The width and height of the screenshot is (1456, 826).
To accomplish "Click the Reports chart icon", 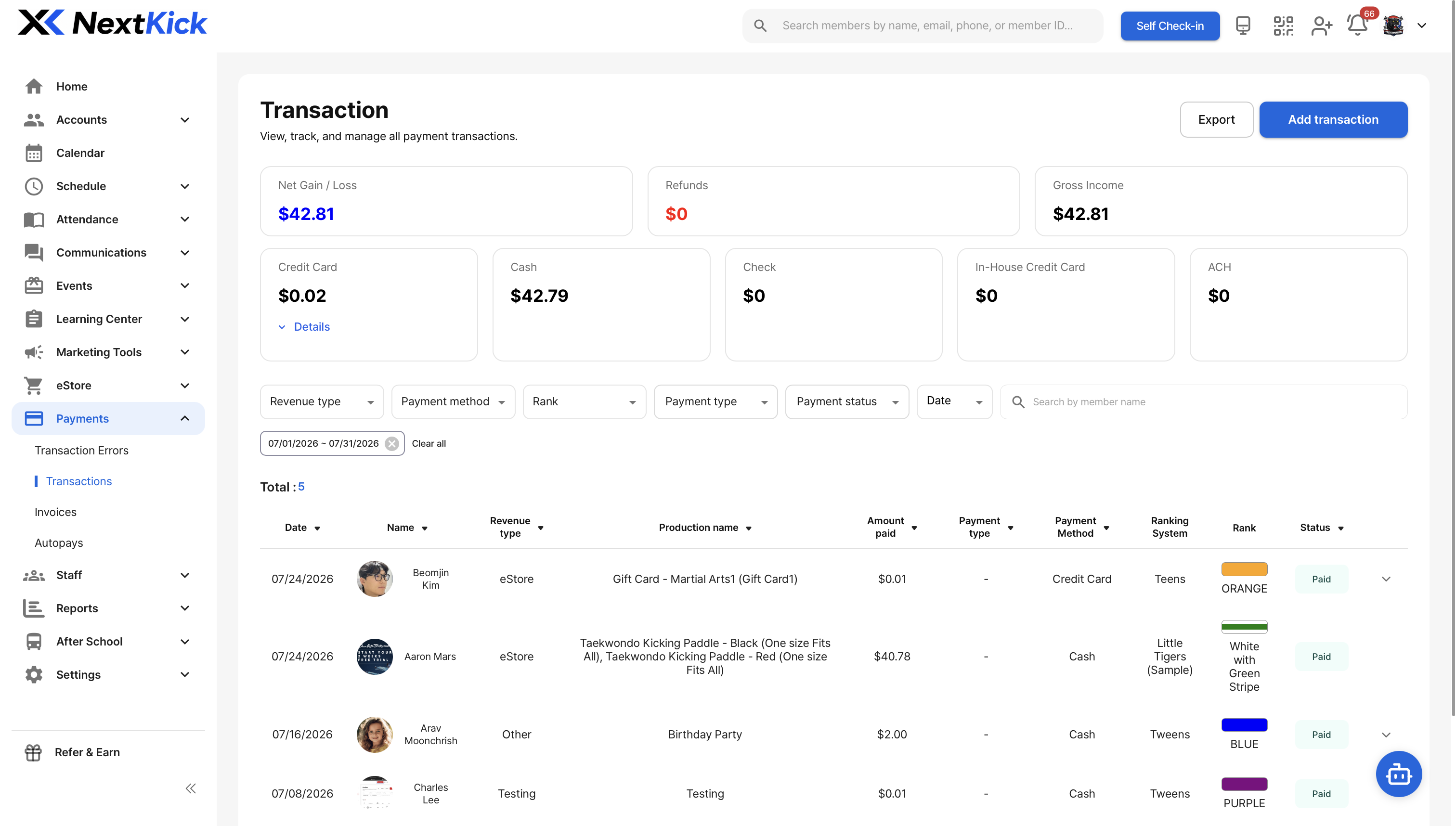I will click(34, 608).
